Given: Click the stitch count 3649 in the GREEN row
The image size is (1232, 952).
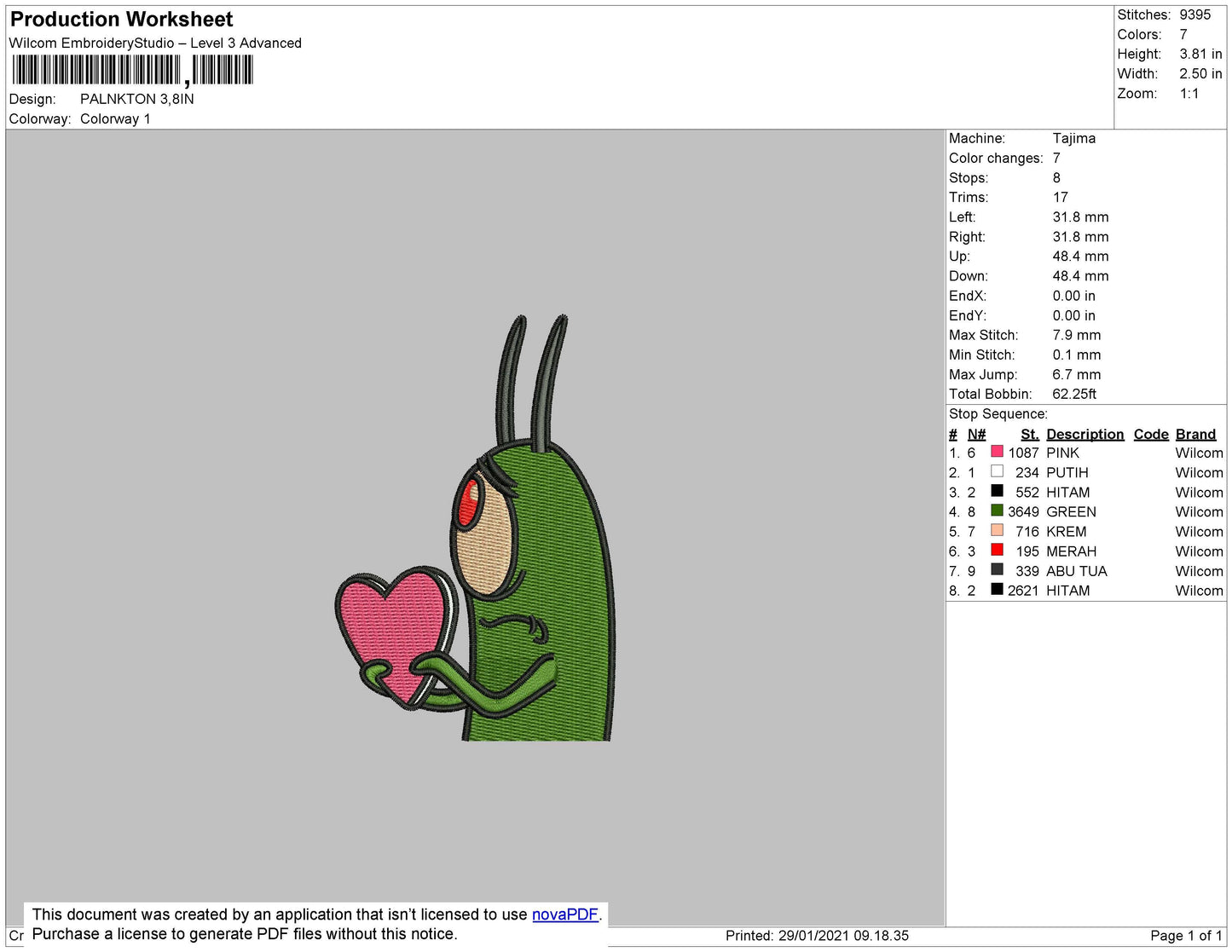Looking at the screenshot, I should coord(1023,511).
